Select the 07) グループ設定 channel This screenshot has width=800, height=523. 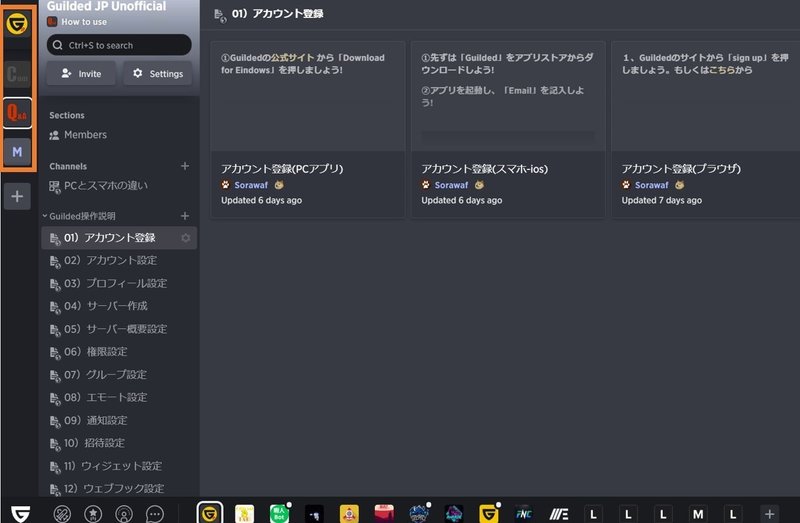point(119,375)
